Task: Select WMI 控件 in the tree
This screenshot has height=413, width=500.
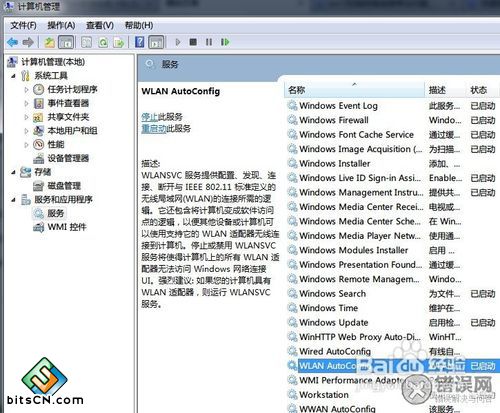Action: (67, 227)
